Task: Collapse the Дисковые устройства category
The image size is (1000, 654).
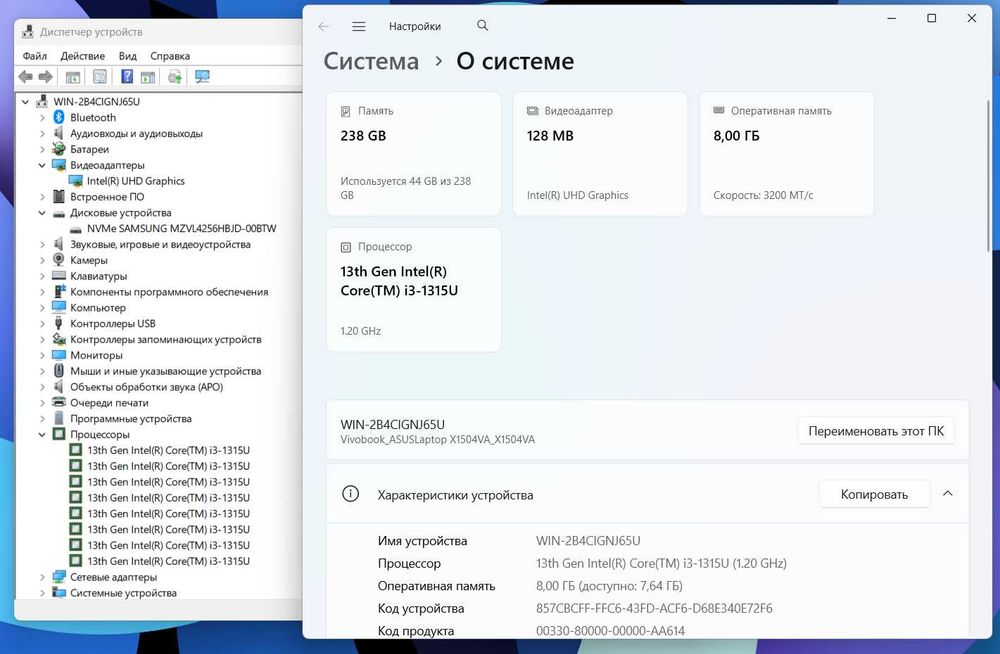Action: [42, 212]
